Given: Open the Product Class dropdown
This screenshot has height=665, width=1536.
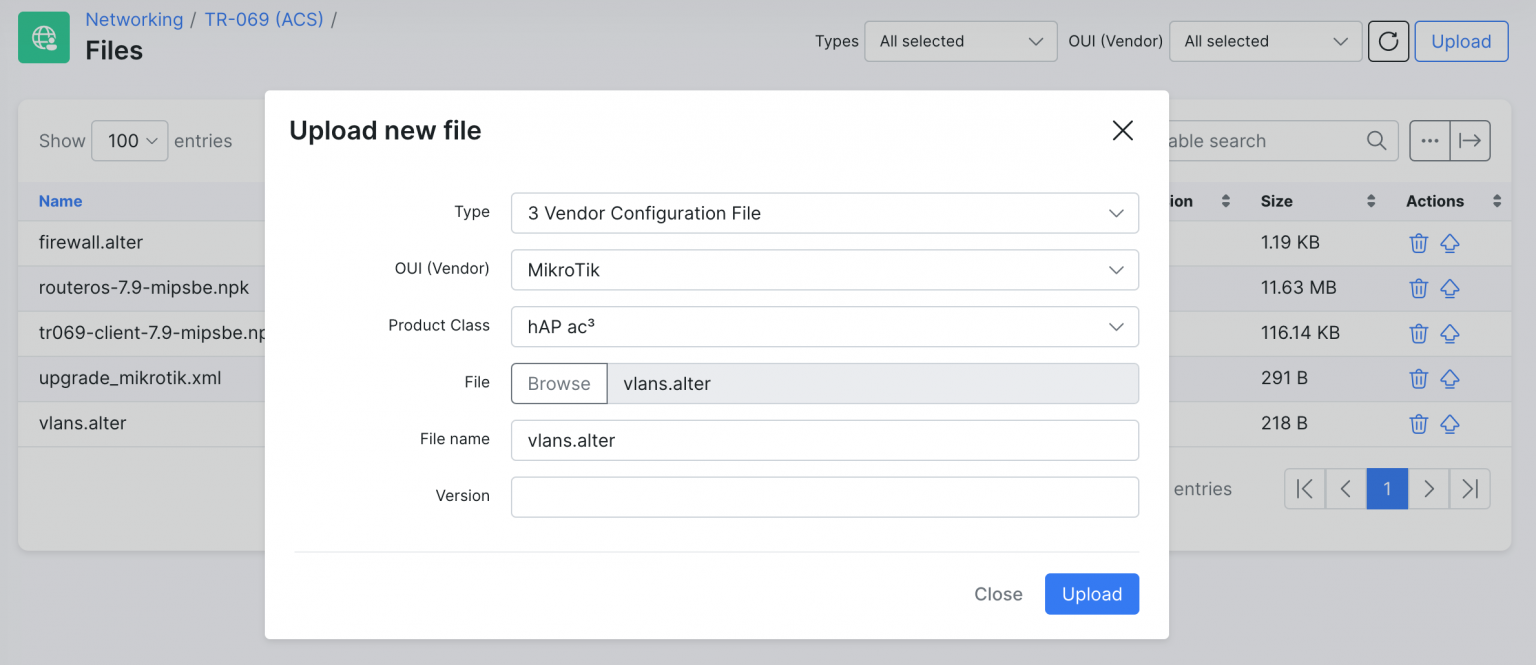Looking at the screenshot, I should [824, 327].
